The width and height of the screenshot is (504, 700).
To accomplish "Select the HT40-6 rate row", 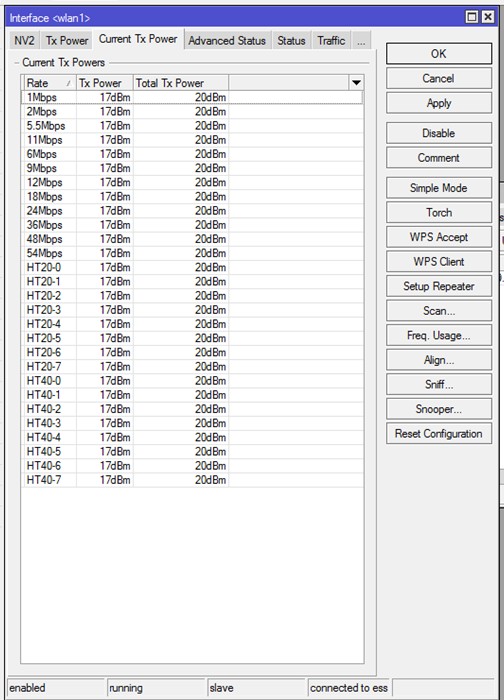I will [x=192, y=466].
